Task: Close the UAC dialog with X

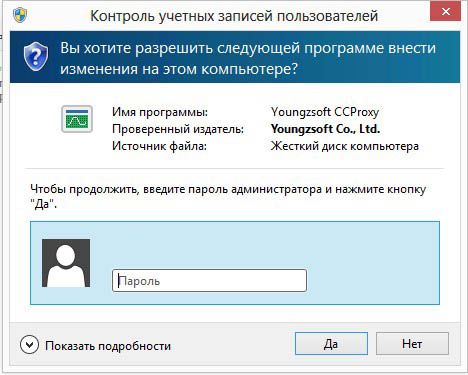Action: [445, 12]
